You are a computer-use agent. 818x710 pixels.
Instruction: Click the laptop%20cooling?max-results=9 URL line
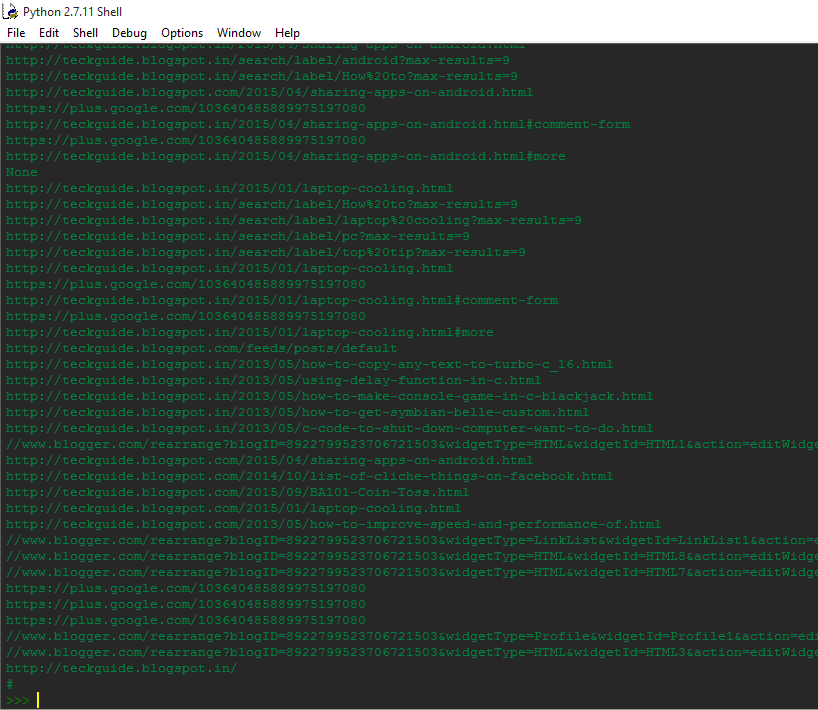(294, 220)
